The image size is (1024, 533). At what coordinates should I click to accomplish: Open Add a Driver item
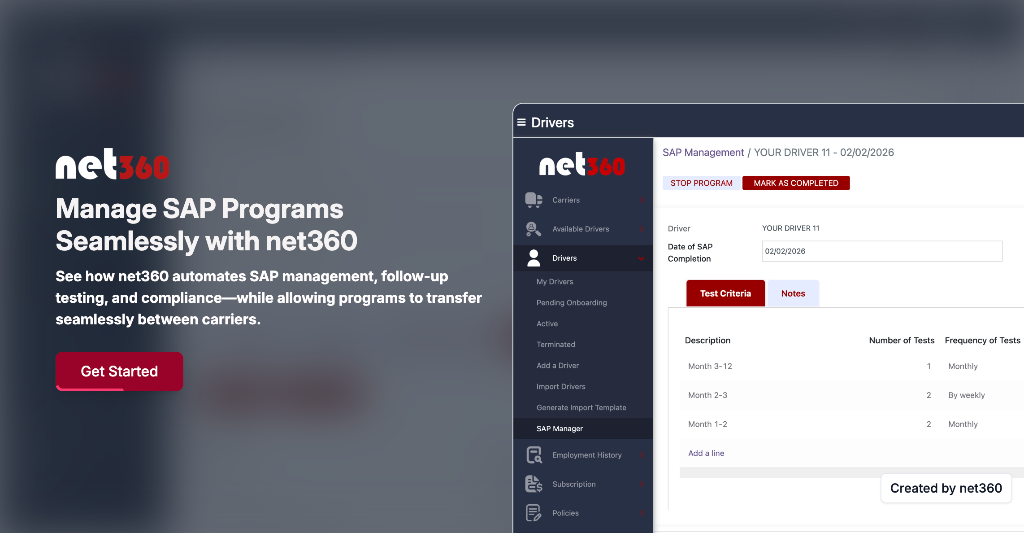[558, 365]
